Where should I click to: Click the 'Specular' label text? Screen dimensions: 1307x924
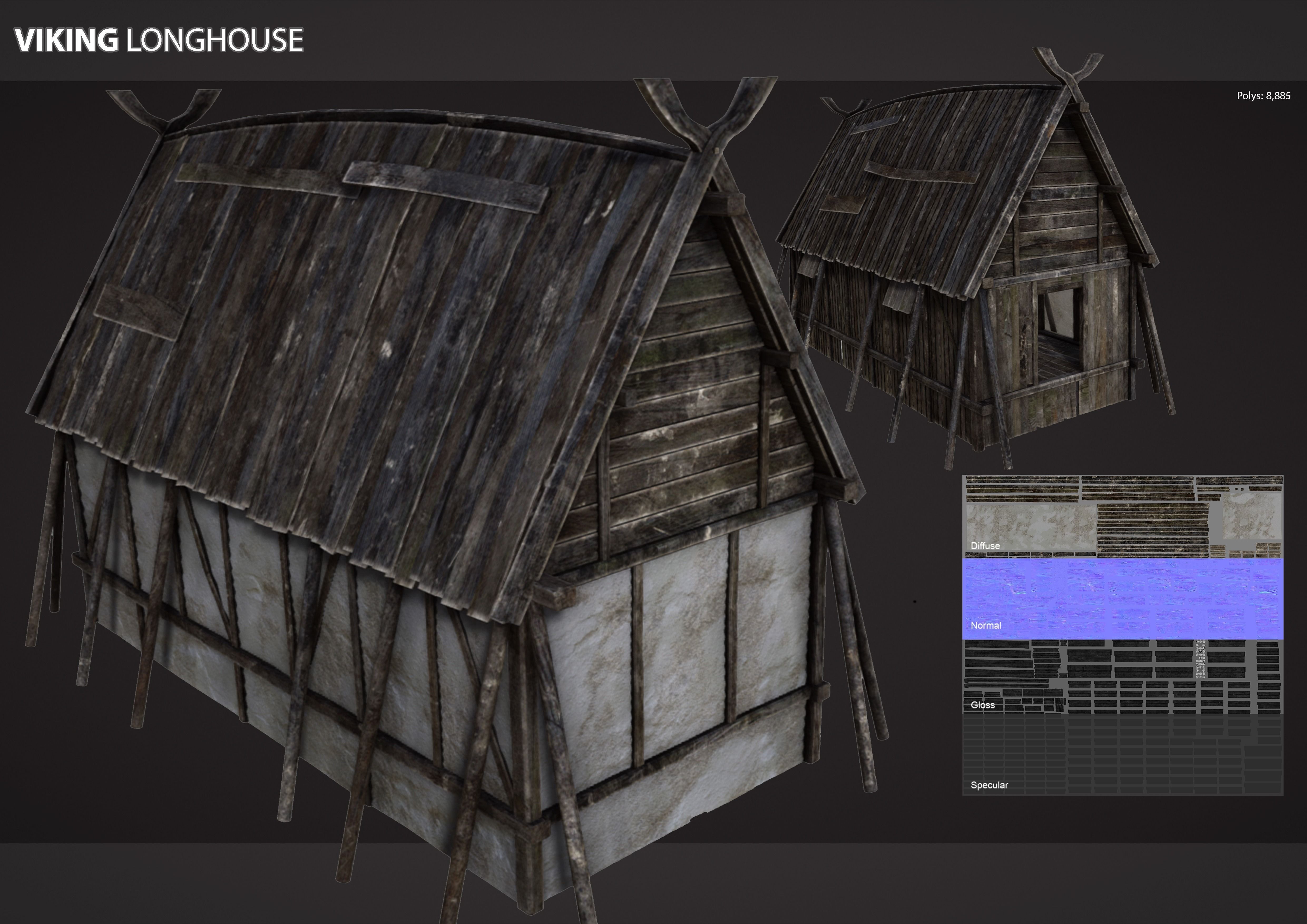989,785
